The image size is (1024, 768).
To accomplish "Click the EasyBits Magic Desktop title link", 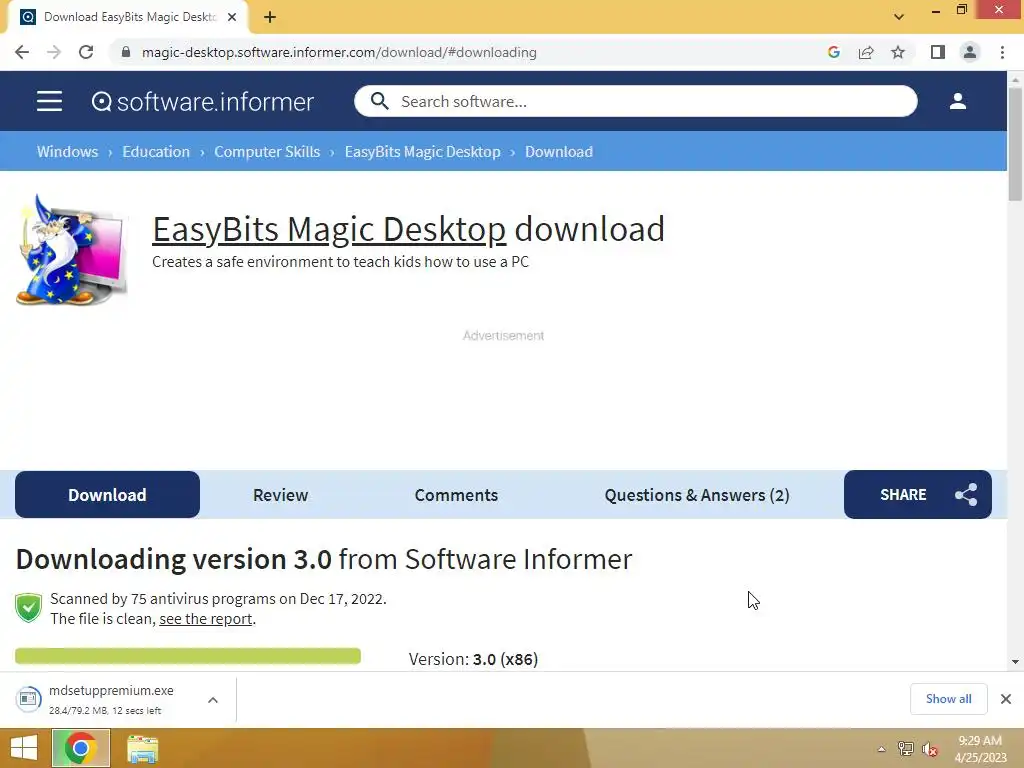I will coord(329,229).
